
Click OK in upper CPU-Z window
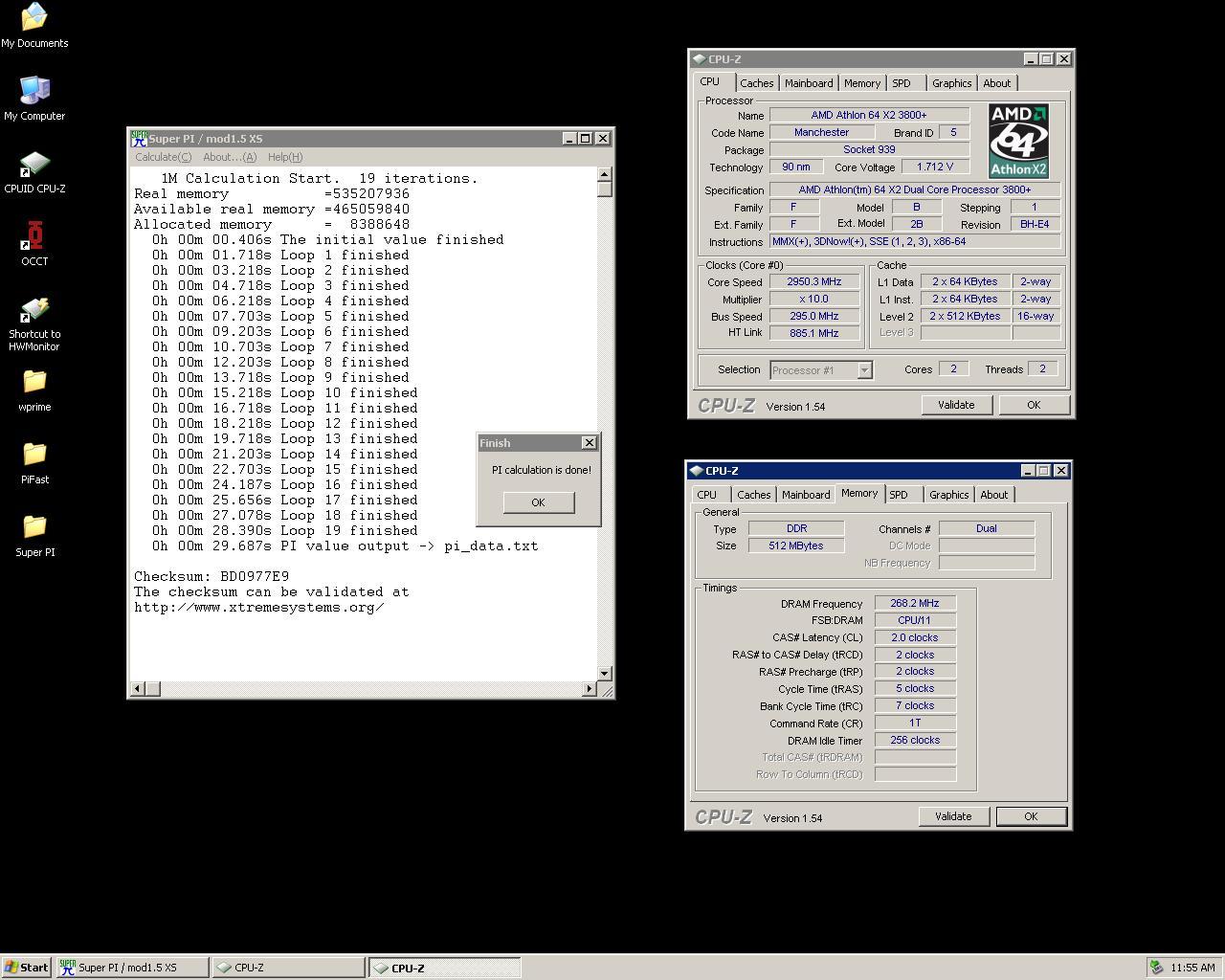tap(1034, 405)
